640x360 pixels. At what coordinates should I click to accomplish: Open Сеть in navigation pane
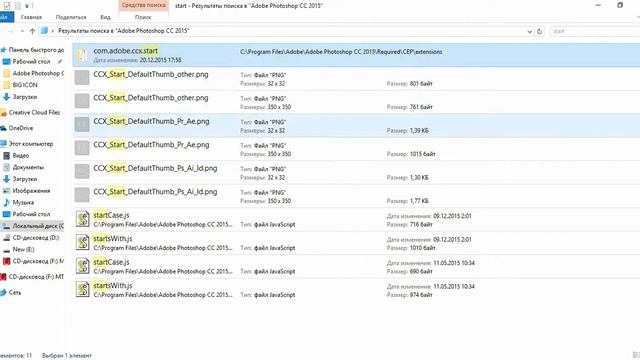(x=15, y=292)
